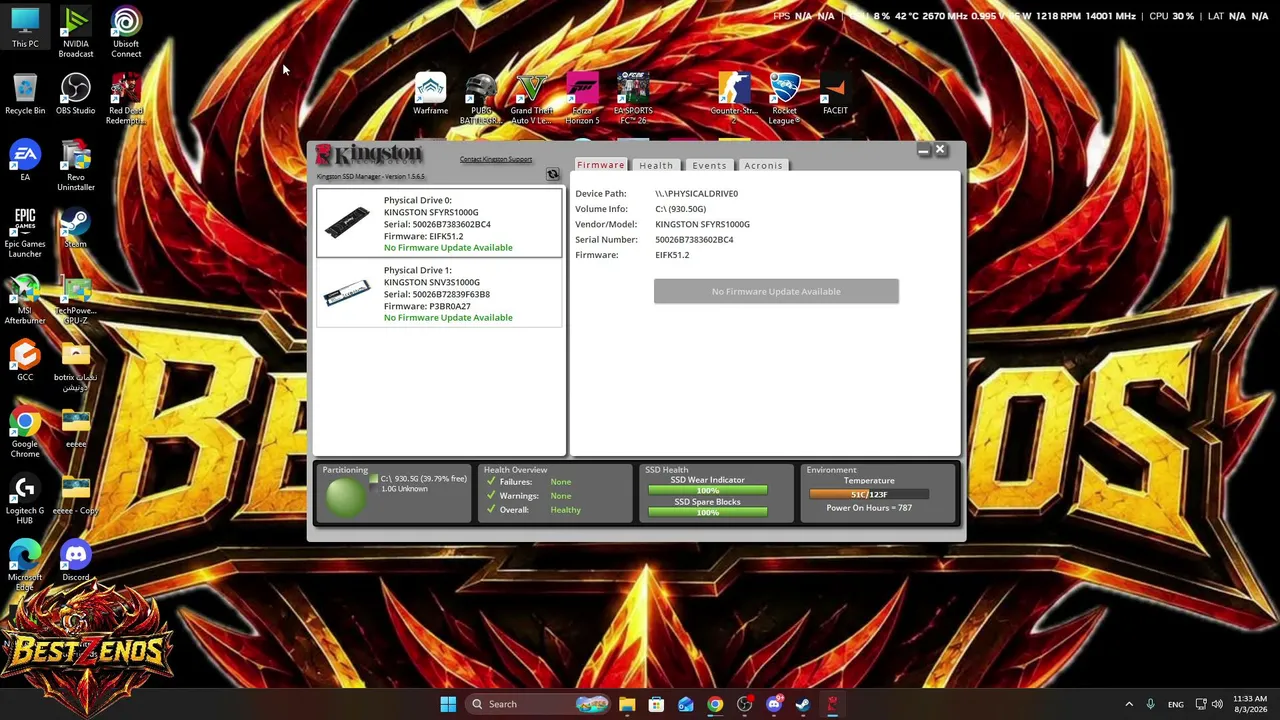Click the green partitioning pie chart
The image size is (1280, 720).
point(345,497)
